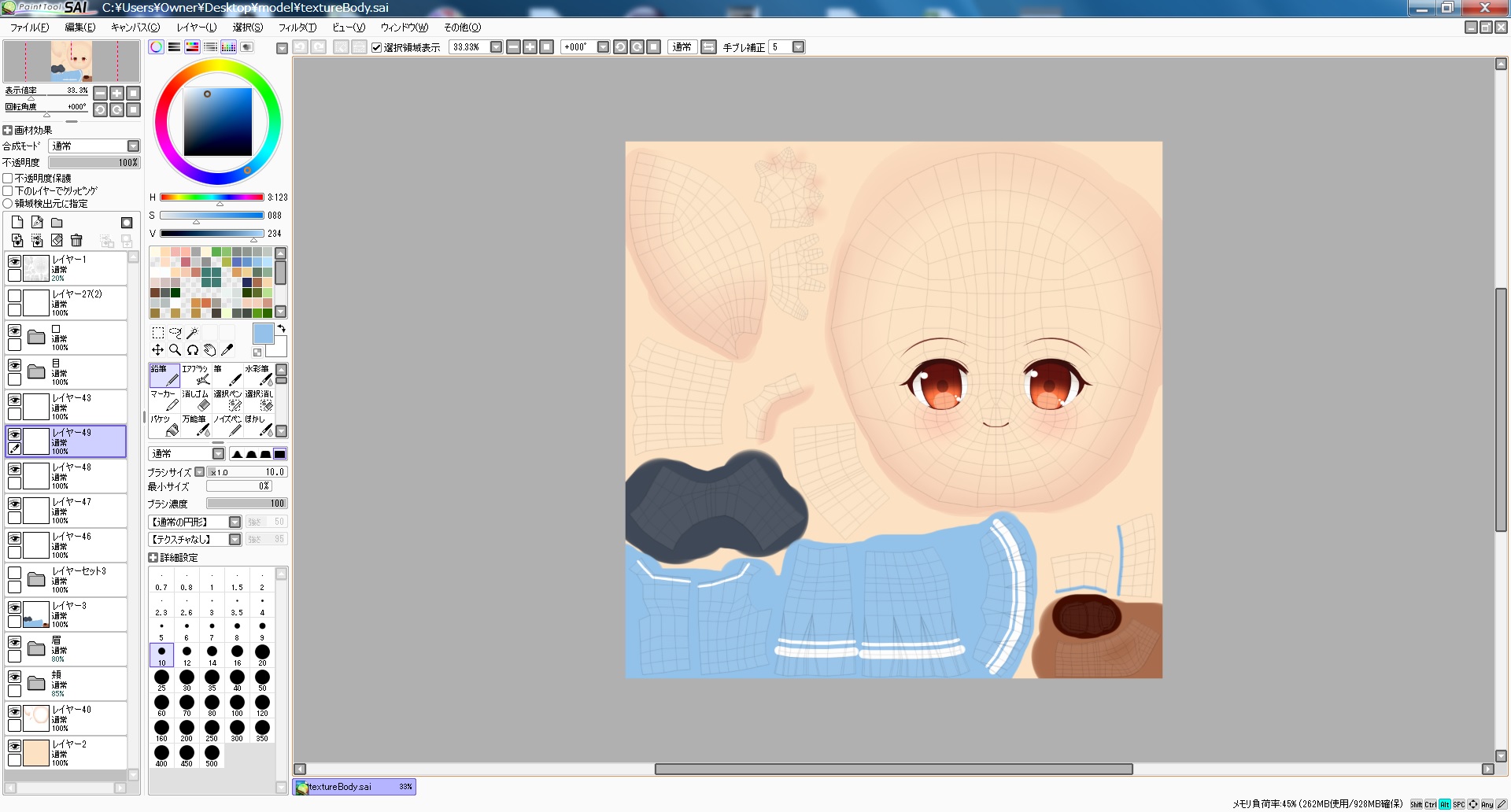Show the RGB slider panel

coord(174,47)
